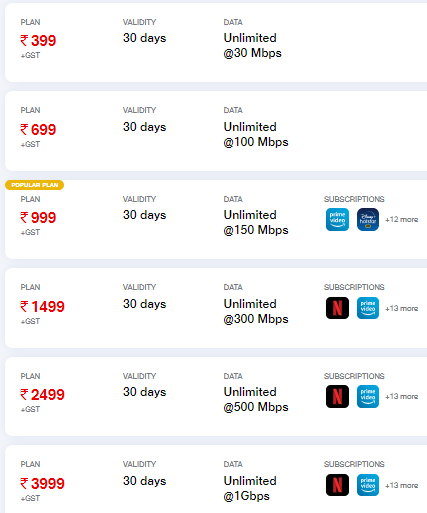
Task: Choose the ₹999 plan price
Action: 38,218
